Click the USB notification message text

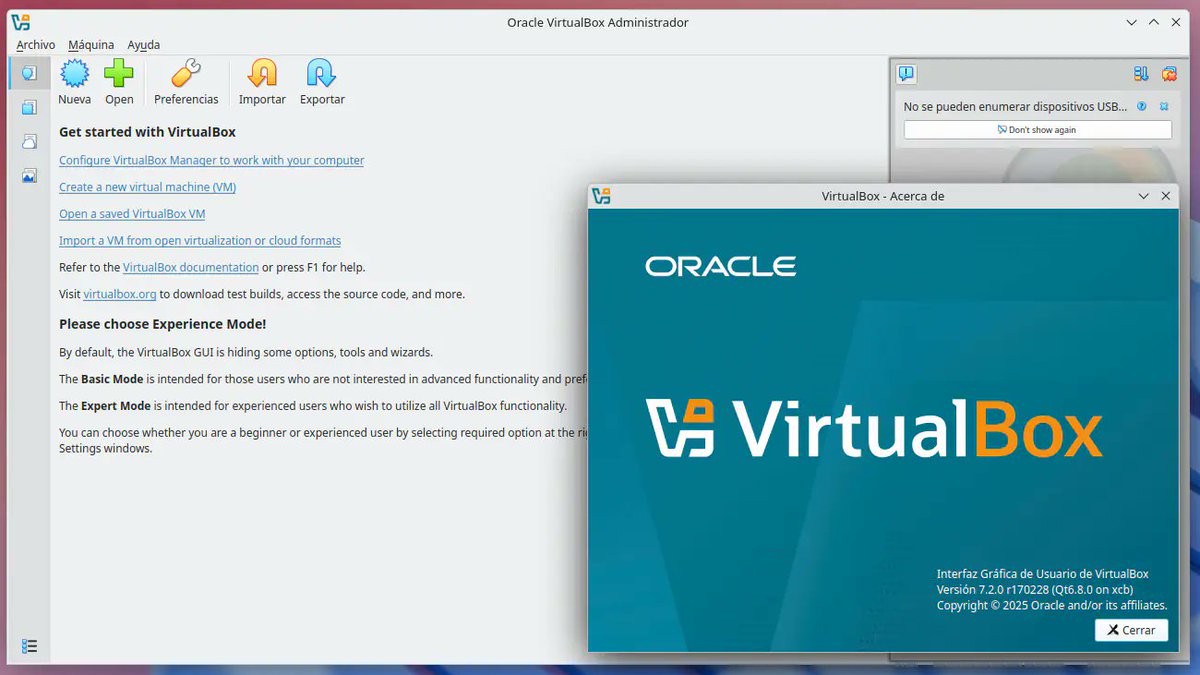(1015, 106)
